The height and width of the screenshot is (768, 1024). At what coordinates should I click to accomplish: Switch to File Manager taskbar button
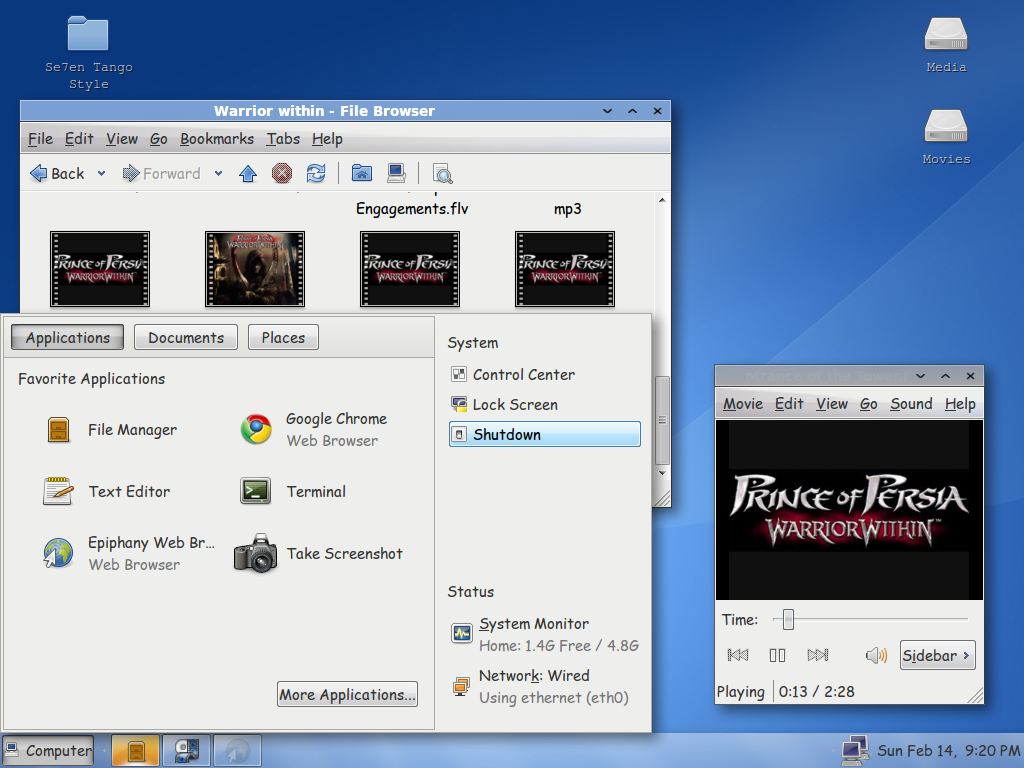[x=135, y=750]
